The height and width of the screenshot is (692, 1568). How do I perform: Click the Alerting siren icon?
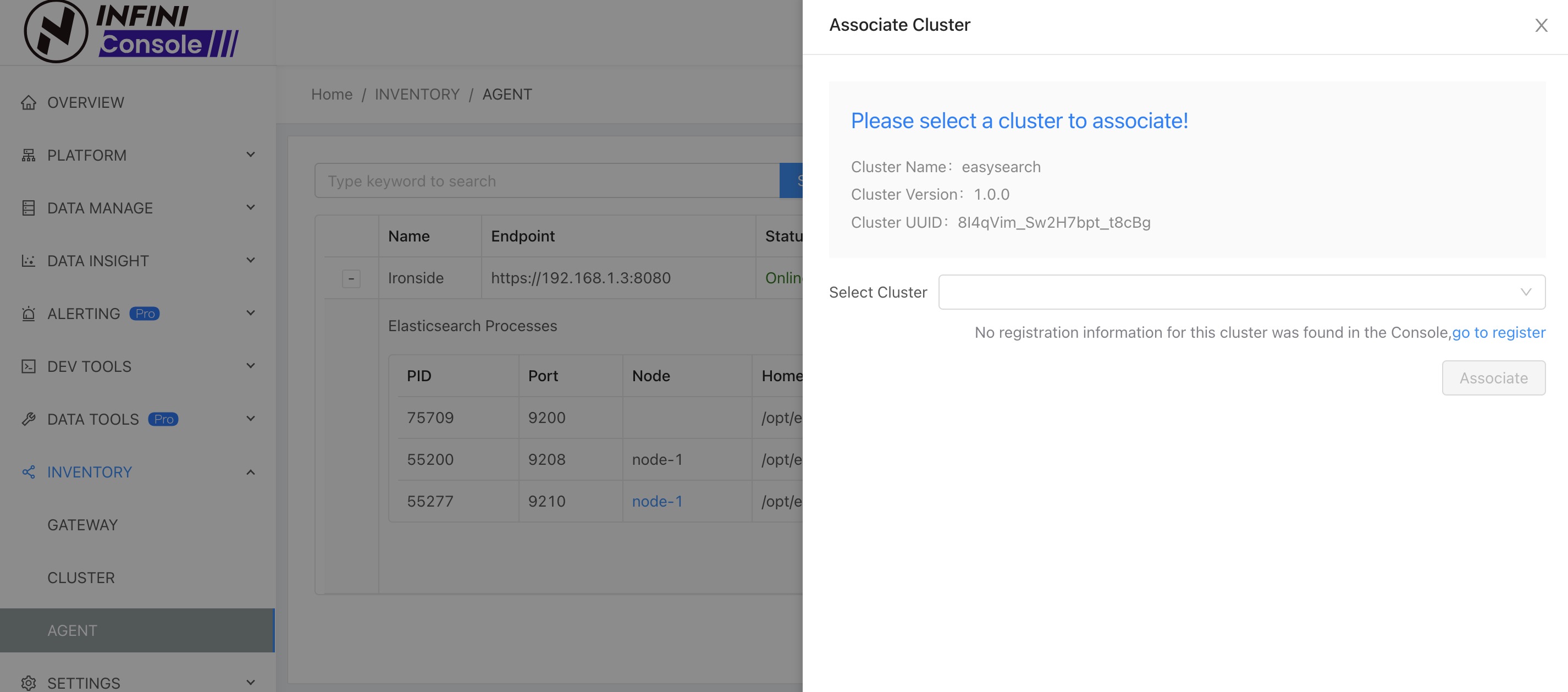click(x=29, y=314)
